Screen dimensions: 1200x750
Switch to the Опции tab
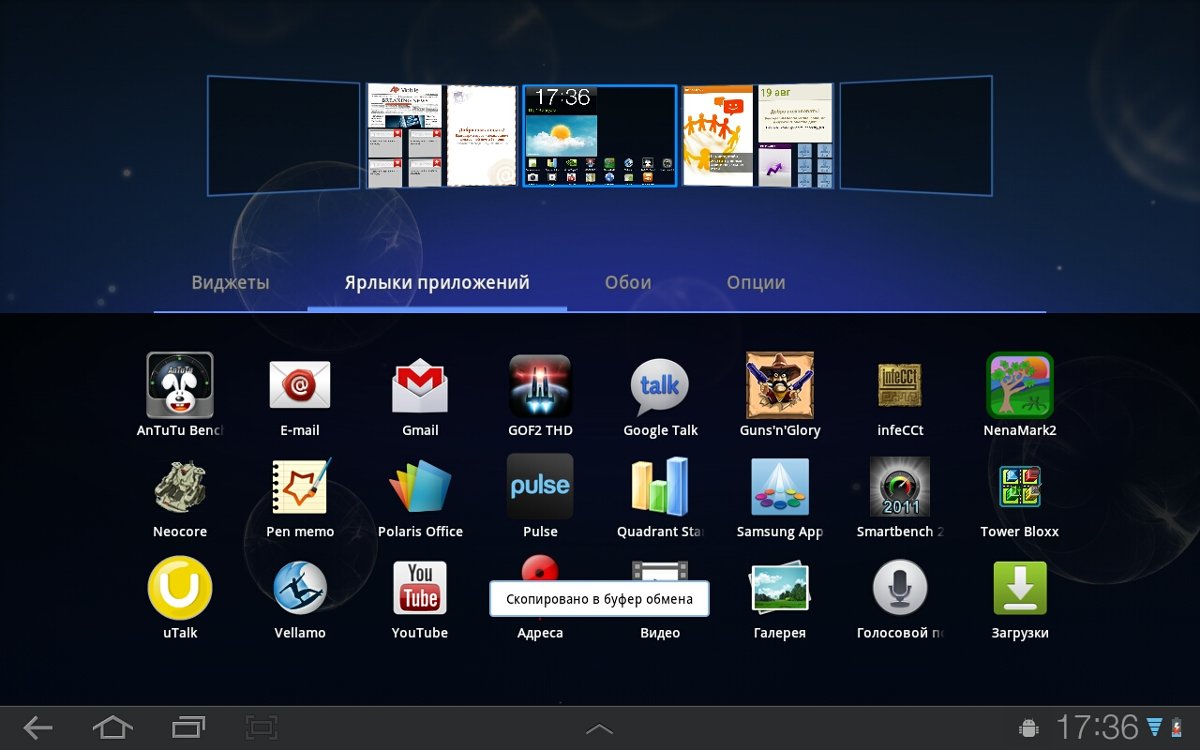[756, 283]
